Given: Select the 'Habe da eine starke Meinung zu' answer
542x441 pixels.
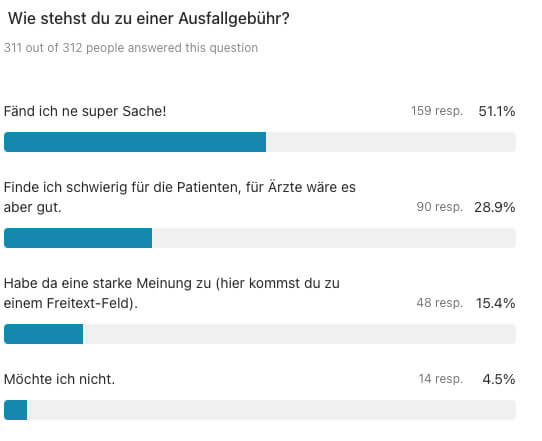Looking at the screenshot, I should click(172, 293).
